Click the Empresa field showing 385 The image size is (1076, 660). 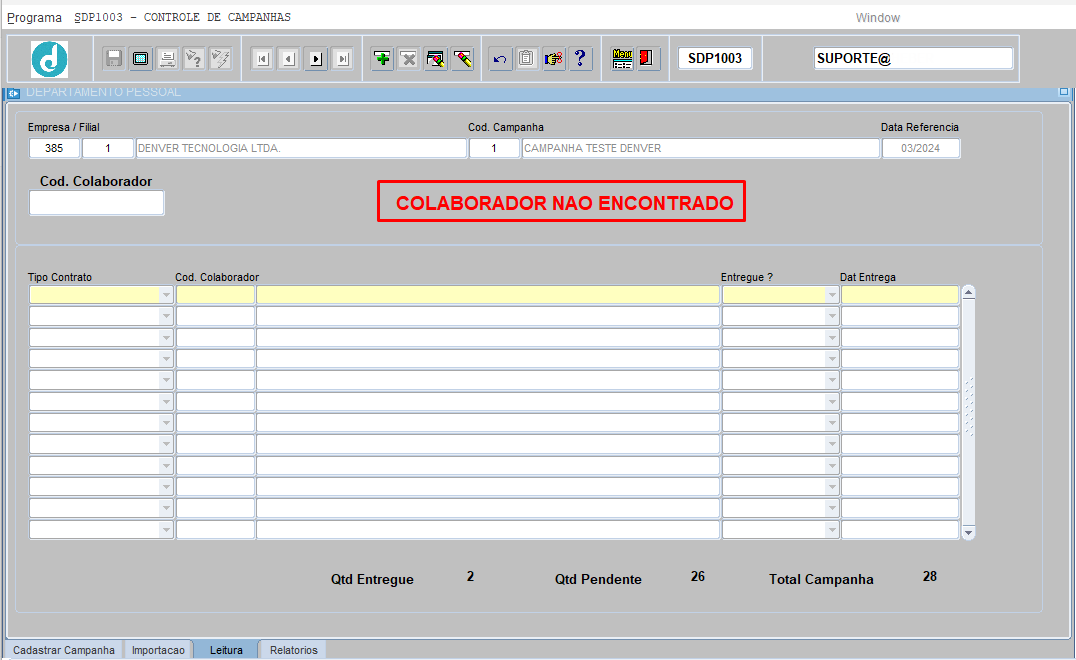point(54,148)
